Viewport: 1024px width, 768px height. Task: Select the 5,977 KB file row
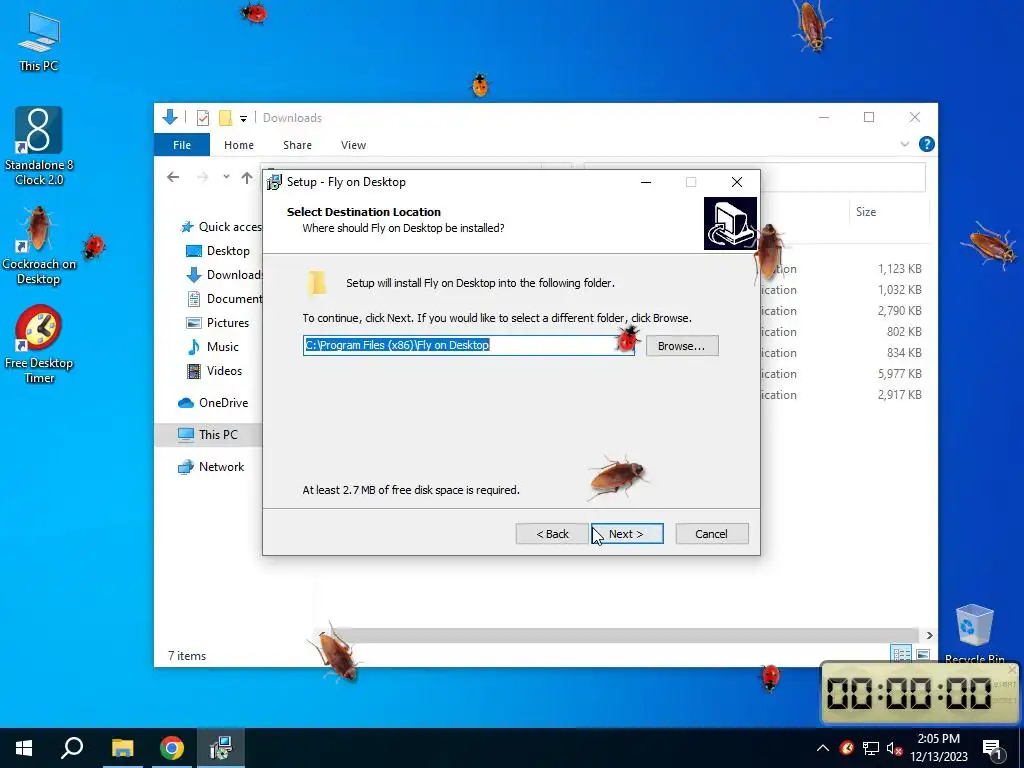842,374
